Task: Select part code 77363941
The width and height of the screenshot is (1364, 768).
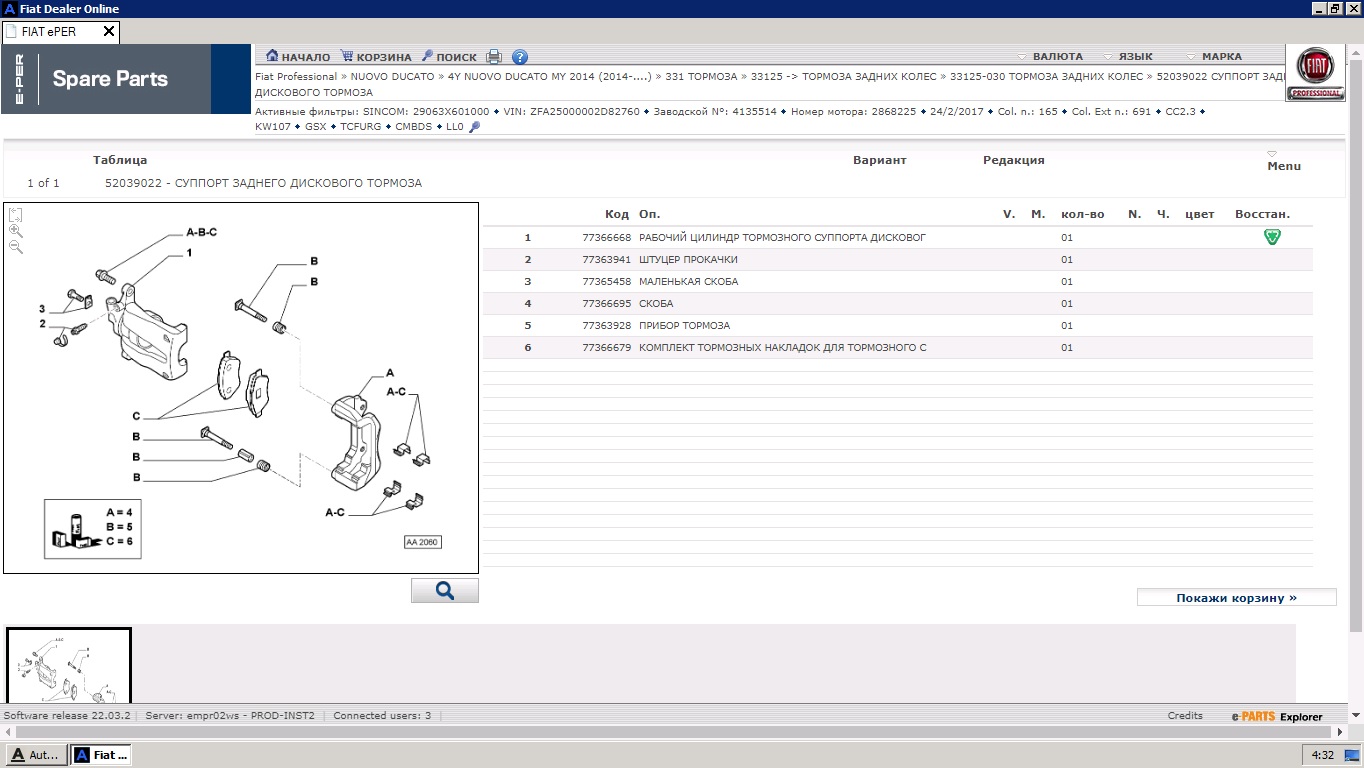Action: tap(607, 260)
